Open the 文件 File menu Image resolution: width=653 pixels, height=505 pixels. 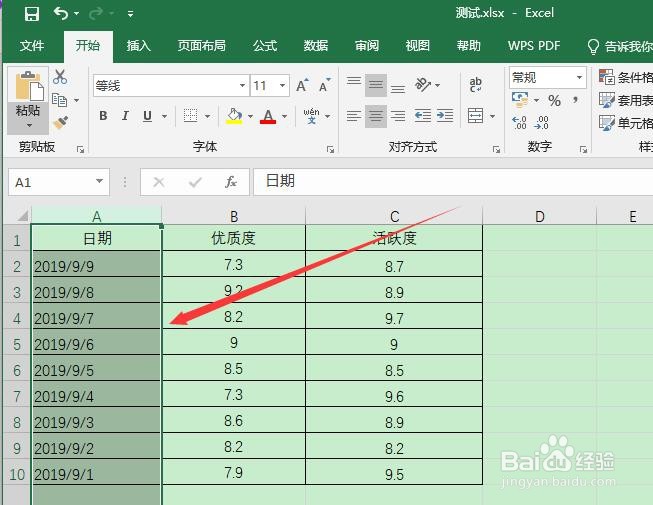click(32, 45)
